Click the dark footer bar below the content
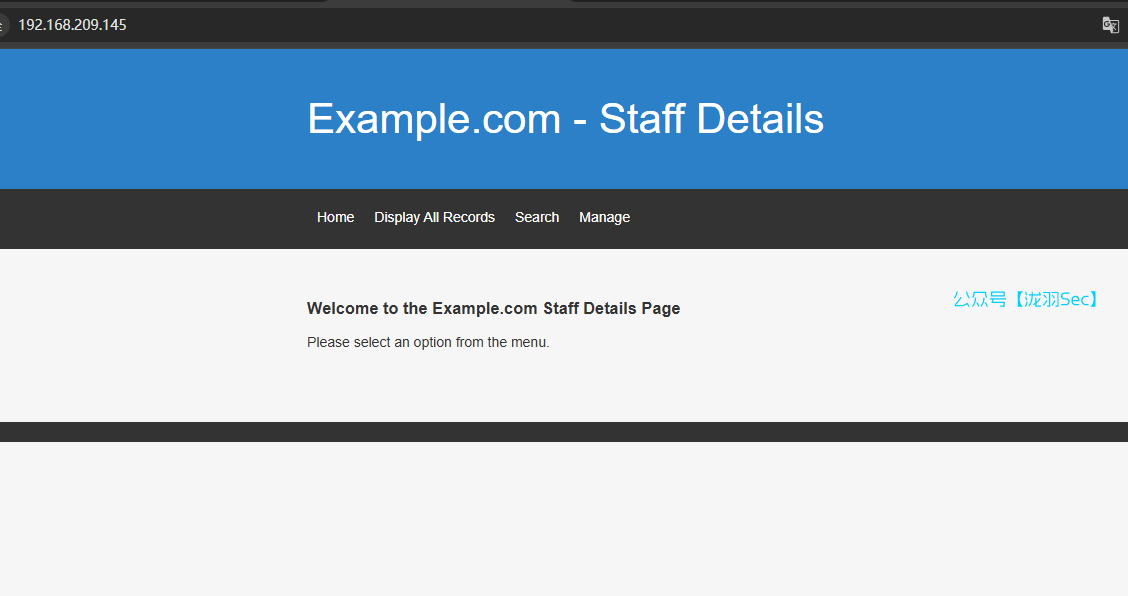This screenshot has width=1128, height=596. click(564, 432)
